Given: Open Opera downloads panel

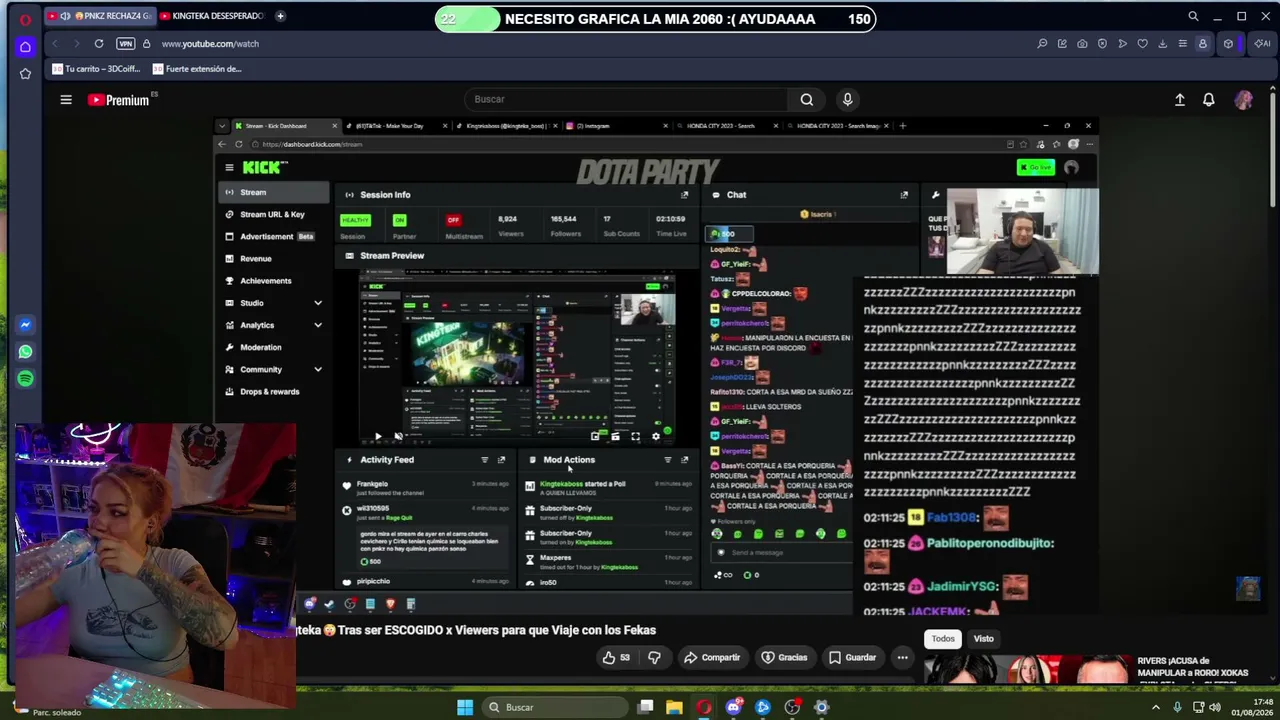Looking at the screenshot, I should (1162, 44).
